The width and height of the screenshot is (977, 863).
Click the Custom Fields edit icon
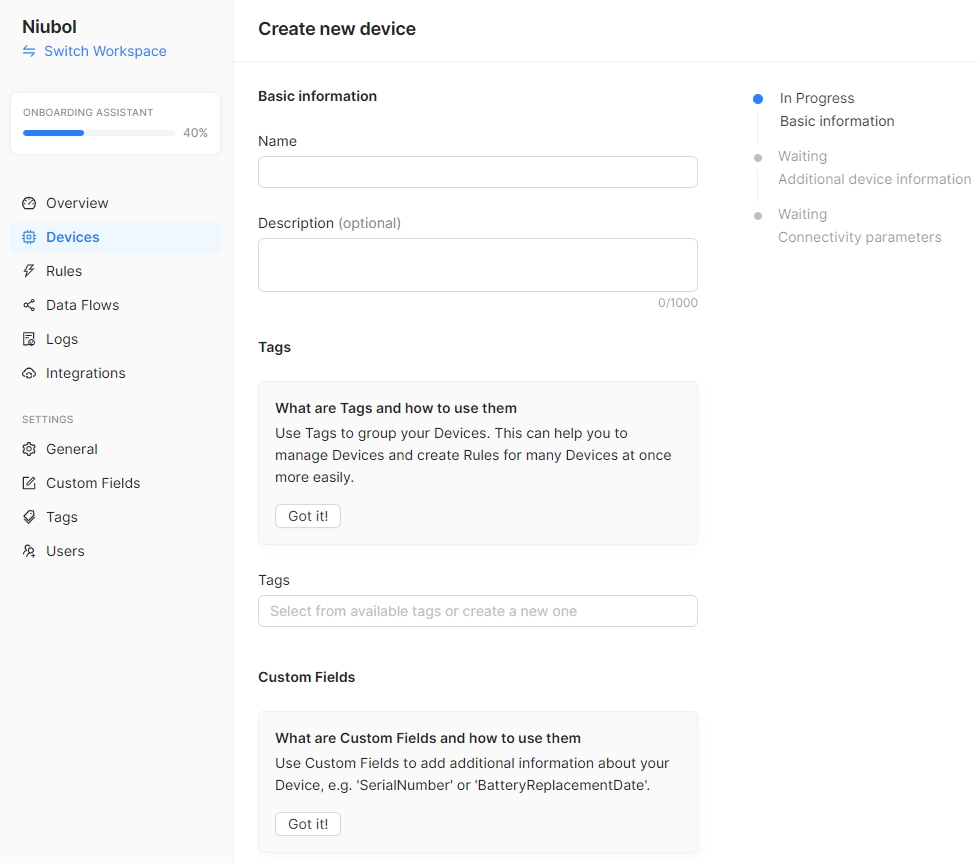point(29,483)
